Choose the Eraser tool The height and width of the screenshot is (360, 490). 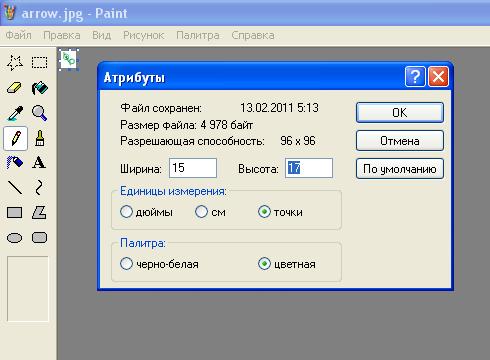point(15,88)
